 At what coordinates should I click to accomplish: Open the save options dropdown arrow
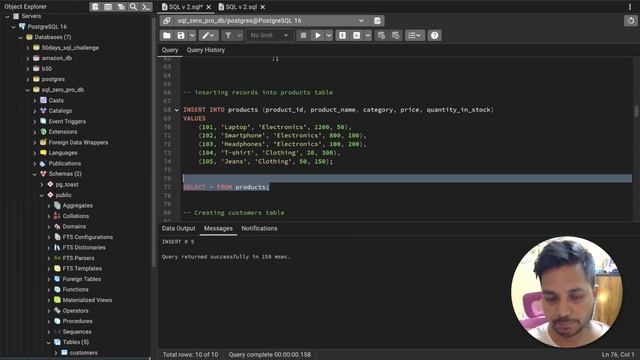coord(192,36)
